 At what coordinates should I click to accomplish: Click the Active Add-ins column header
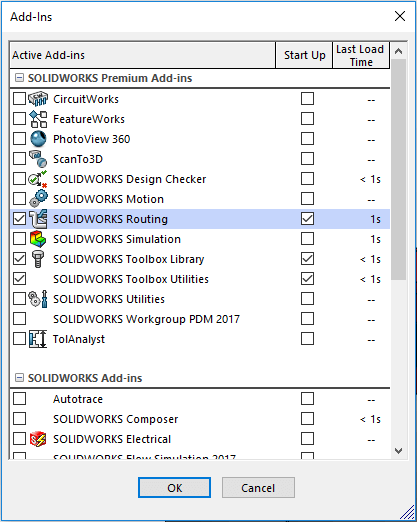(x=142, y=55)
